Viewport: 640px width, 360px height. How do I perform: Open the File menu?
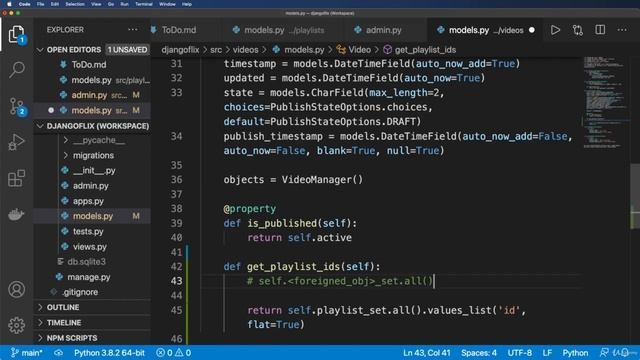tap(40, 4)
